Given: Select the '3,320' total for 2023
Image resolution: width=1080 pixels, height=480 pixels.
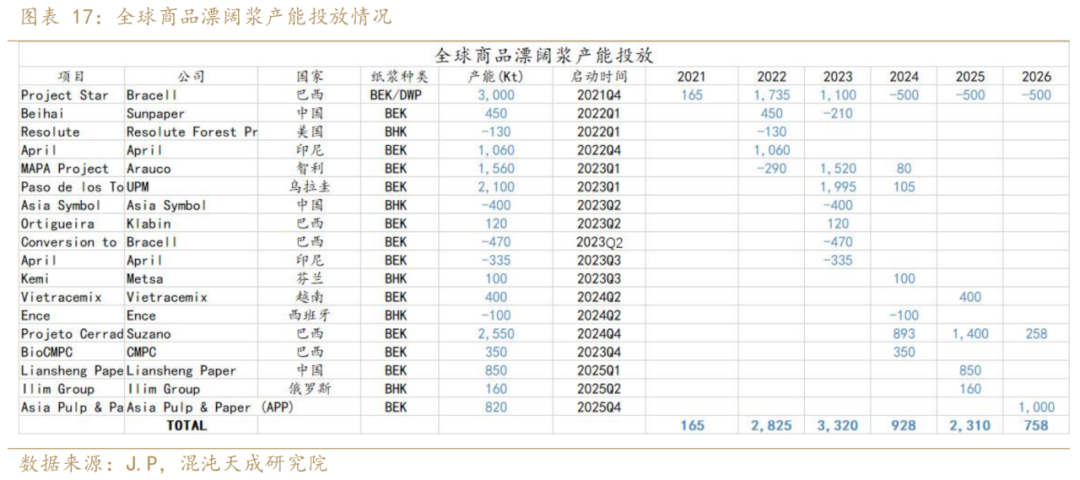Looking at the screenshot, I should click(x=838, y=426).
